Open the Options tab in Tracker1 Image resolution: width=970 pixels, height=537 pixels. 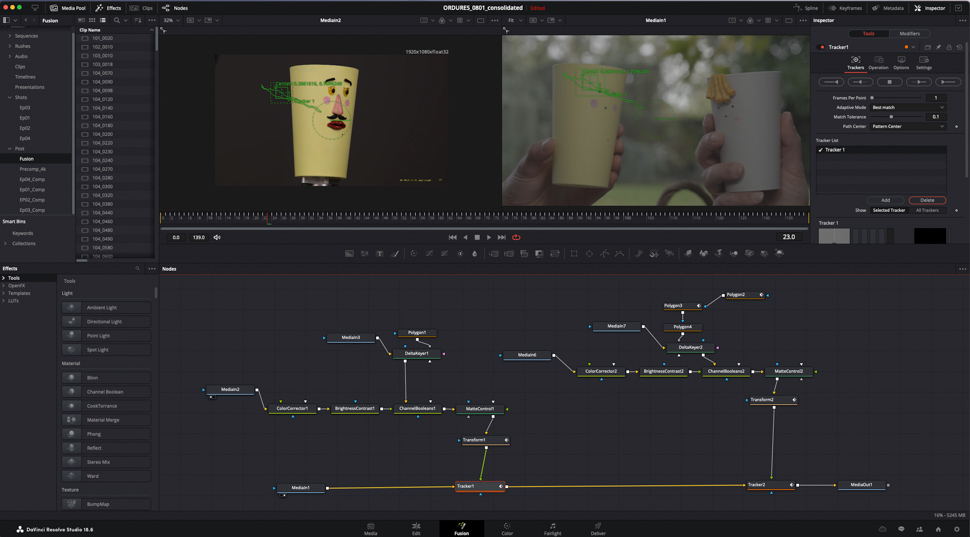901,63
